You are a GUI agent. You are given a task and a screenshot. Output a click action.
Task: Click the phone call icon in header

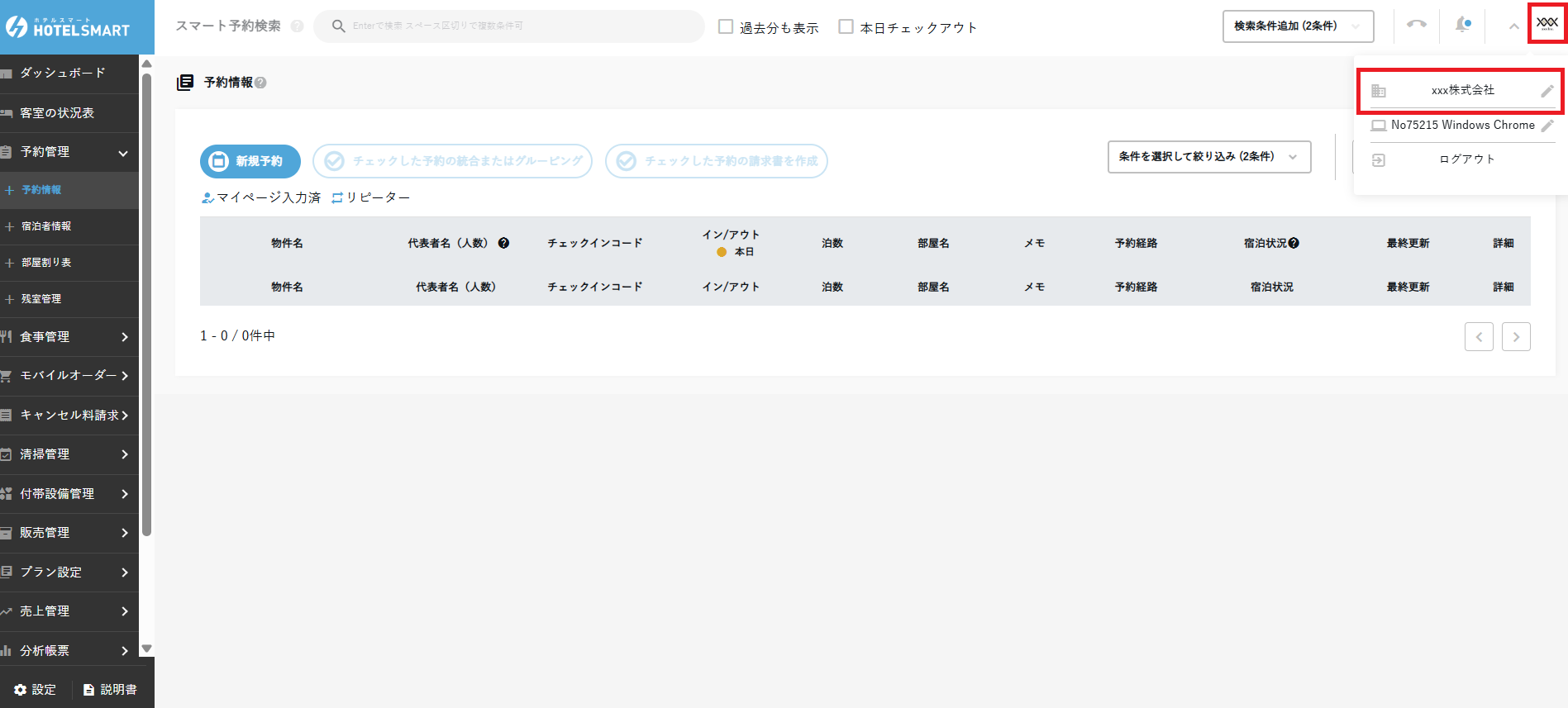click(x=1416, y=25)
